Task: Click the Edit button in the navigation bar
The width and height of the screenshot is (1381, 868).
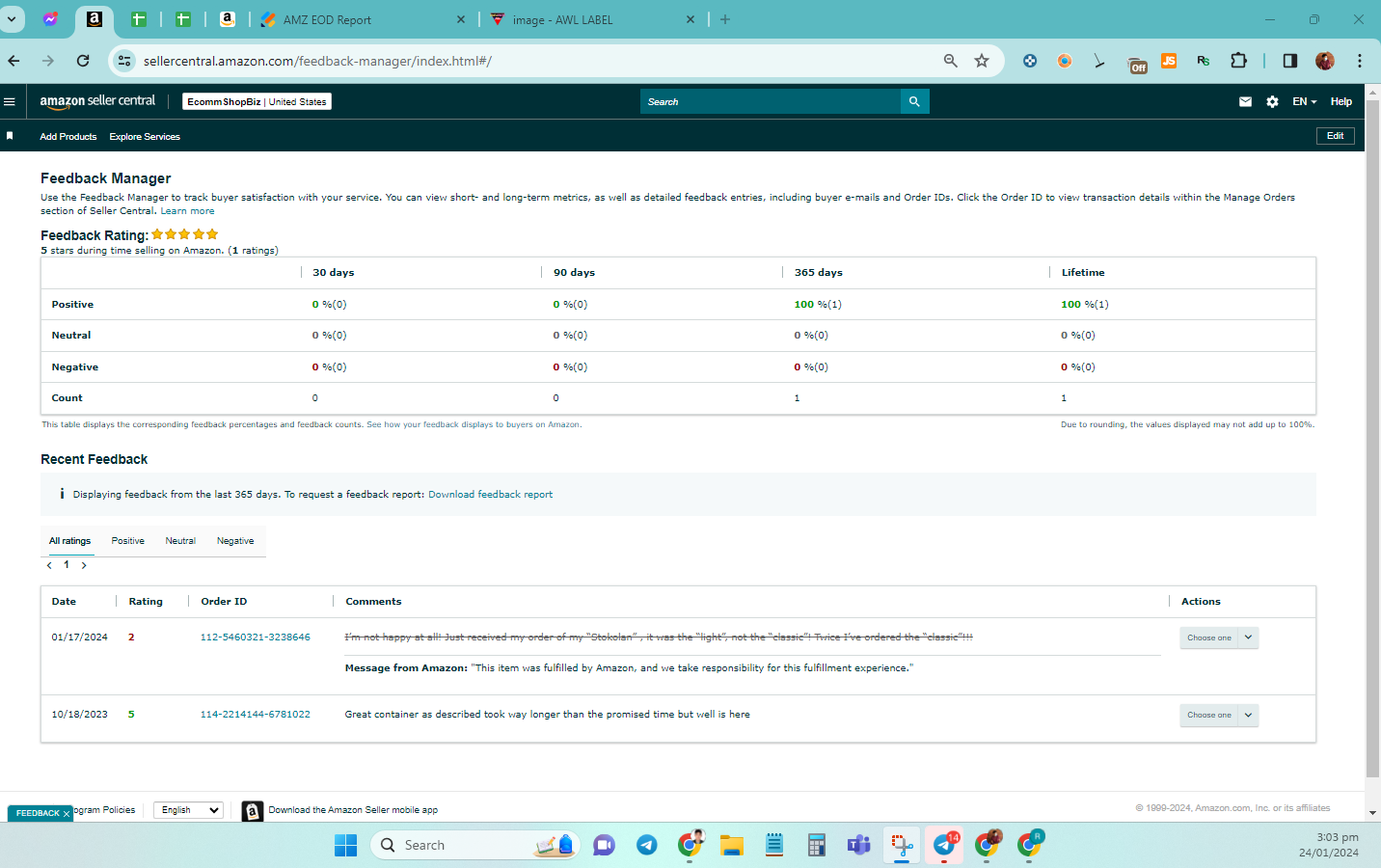Action: coord(1336,136)
